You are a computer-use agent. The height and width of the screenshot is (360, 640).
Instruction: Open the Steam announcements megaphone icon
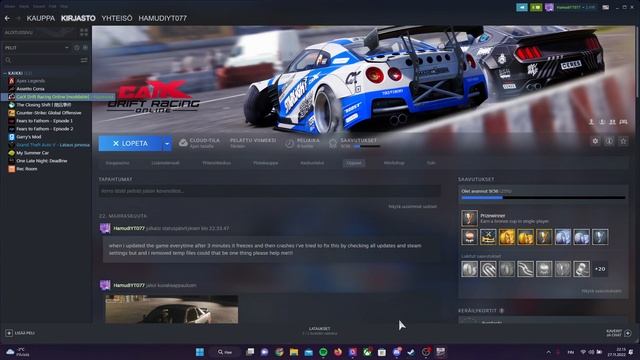tap(522, 7)
